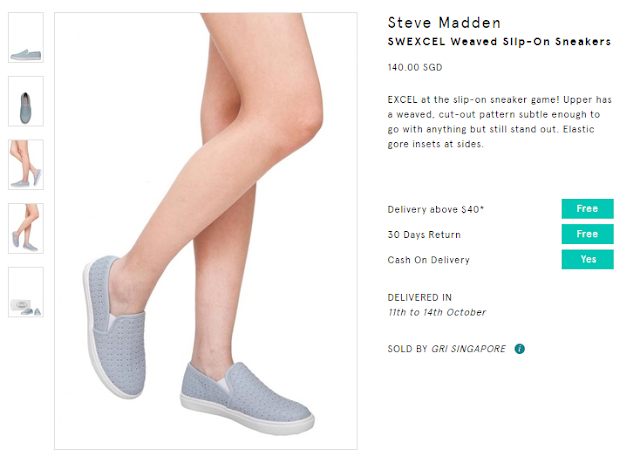The image size is (640, 456).
Task: Select the top-view shoe thumbnail
Action: [x=26, y=101]
